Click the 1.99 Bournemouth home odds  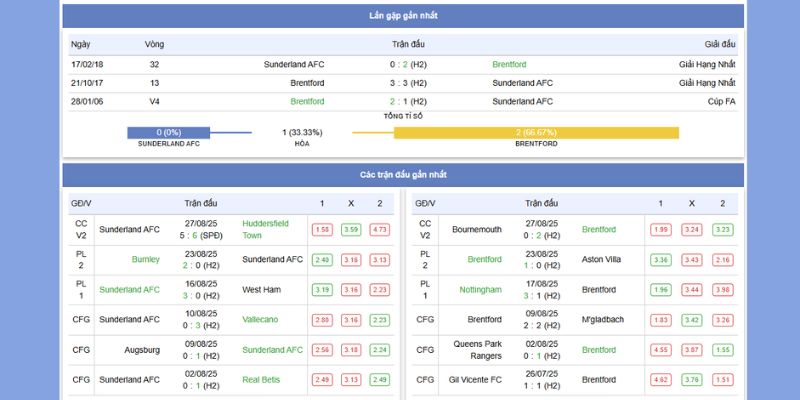click(661, 229)
